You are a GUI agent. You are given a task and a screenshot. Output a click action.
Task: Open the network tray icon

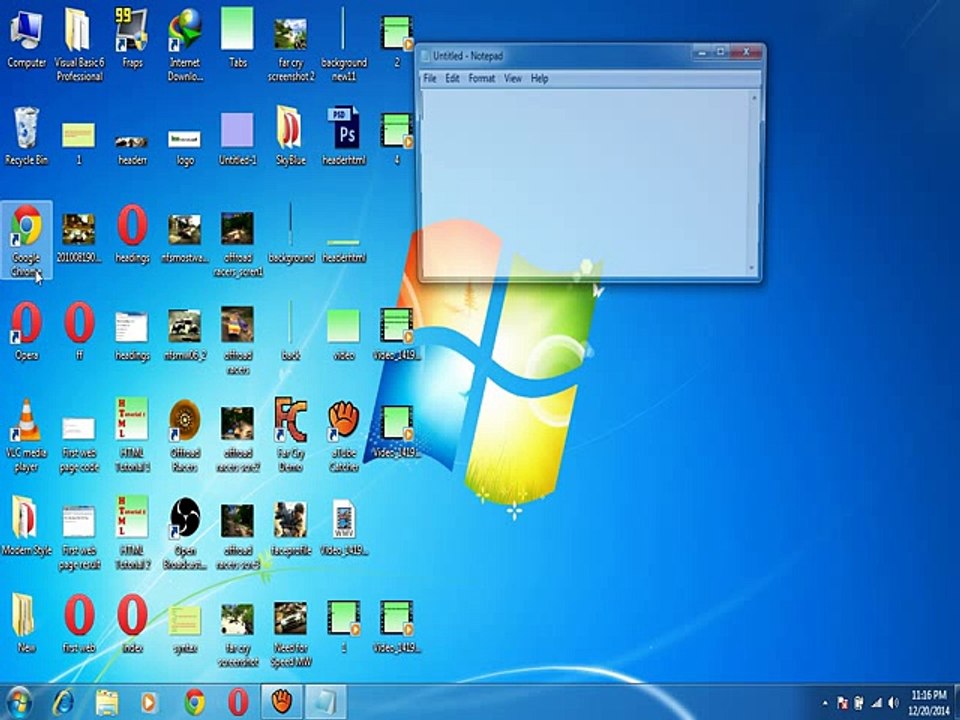pyautogui.click(x=876, y=703)
